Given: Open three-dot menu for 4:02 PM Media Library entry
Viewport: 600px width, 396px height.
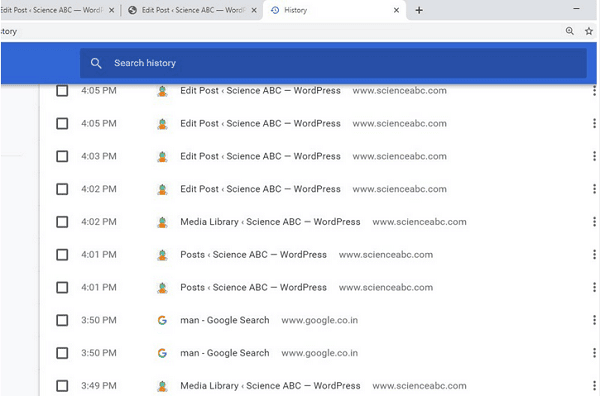Looking at the screenshot, I should (x=594, y=222).
